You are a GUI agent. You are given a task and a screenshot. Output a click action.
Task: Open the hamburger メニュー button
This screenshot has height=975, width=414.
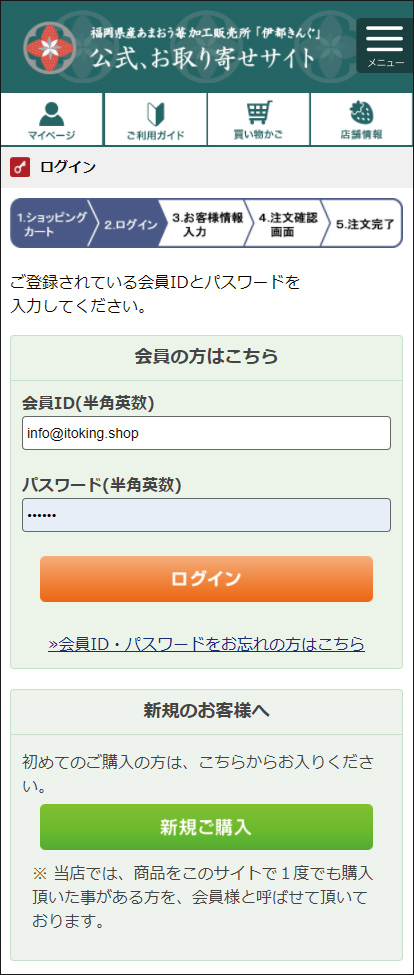point(384,45)
